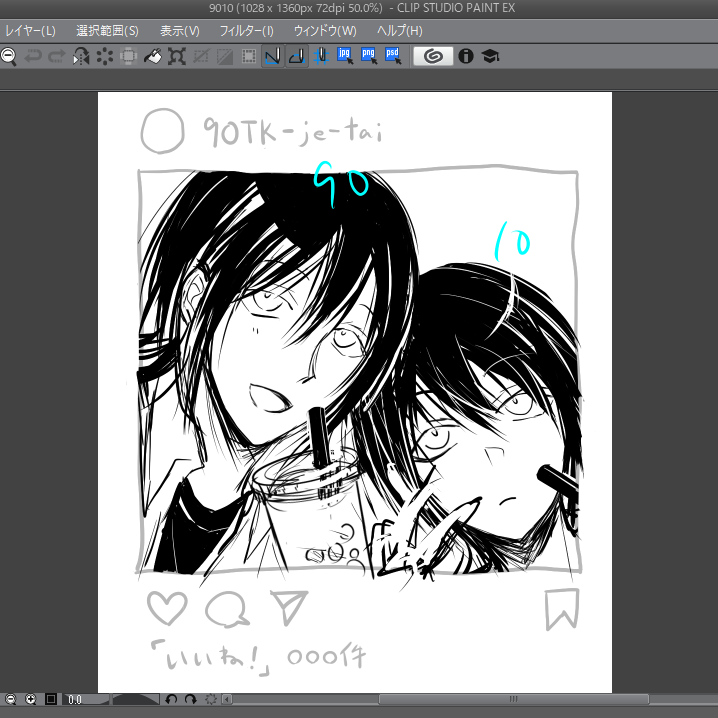Open tutorials with the graduation cap icon
718x718 pixels.
pos(490,56)
